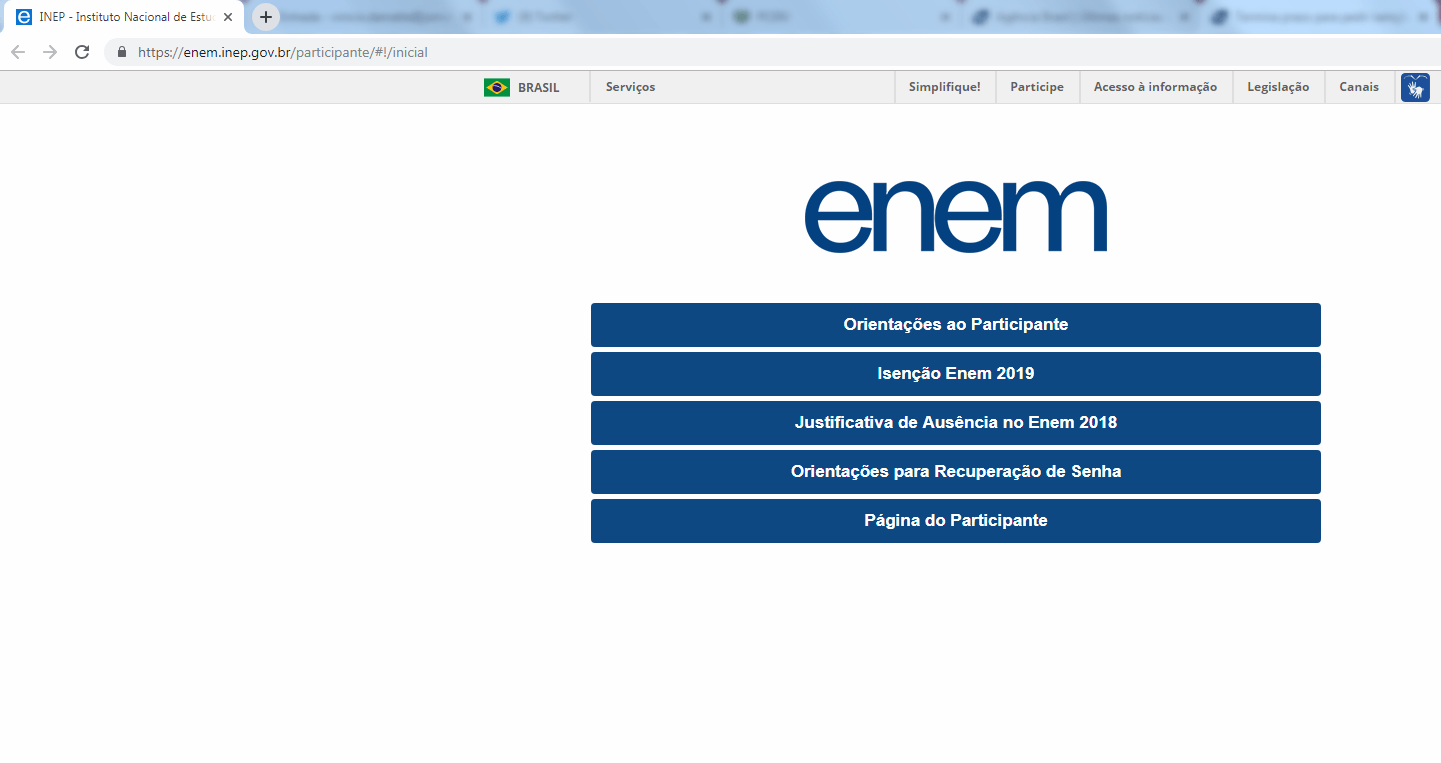The image size is (1441, 763).
Task: Close the INEP browser tab
Action: 228,17
